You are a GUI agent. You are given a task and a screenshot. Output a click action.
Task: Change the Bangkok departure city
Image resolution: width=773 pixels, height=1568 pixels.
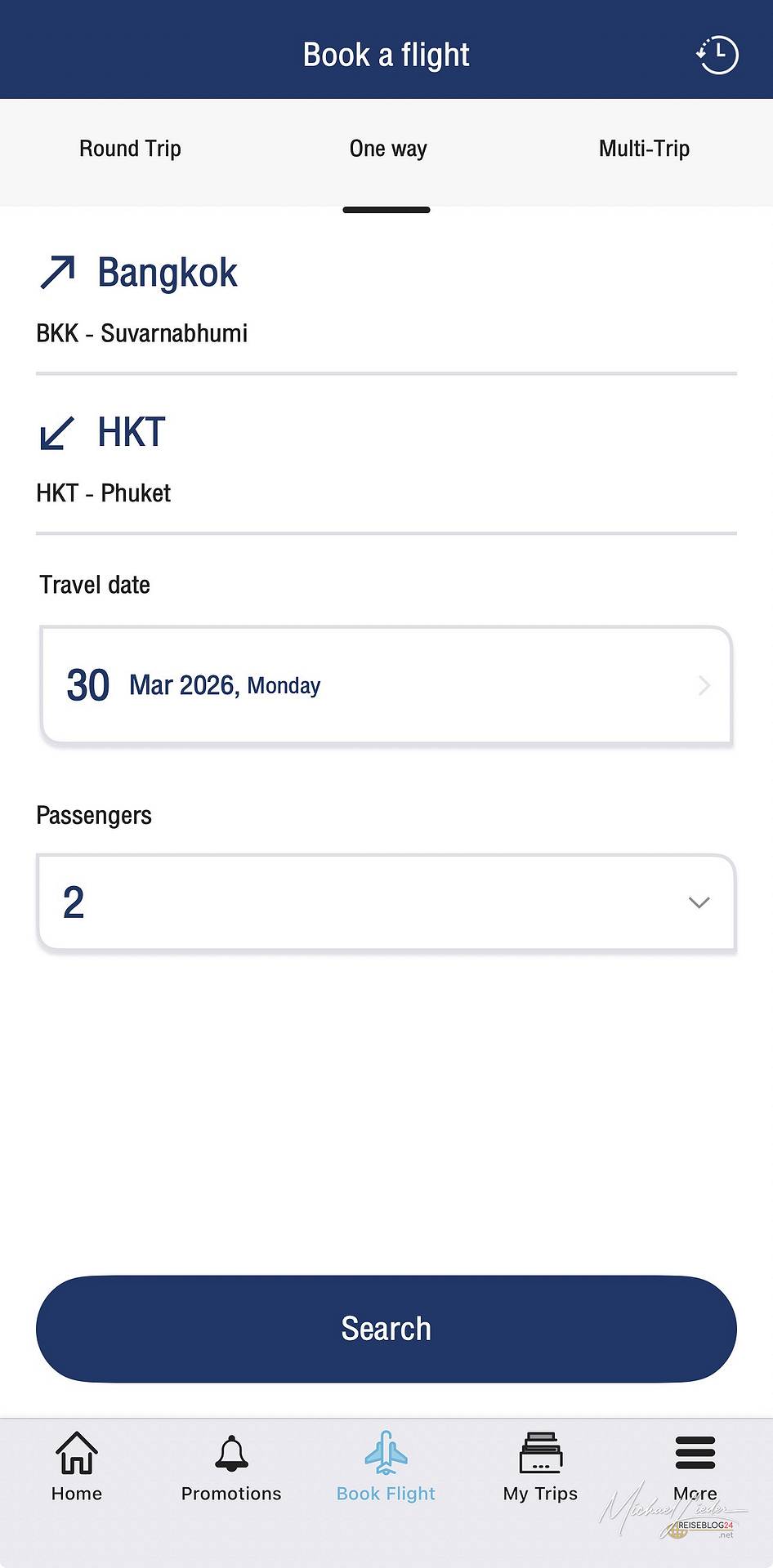[x=168, y=273]
